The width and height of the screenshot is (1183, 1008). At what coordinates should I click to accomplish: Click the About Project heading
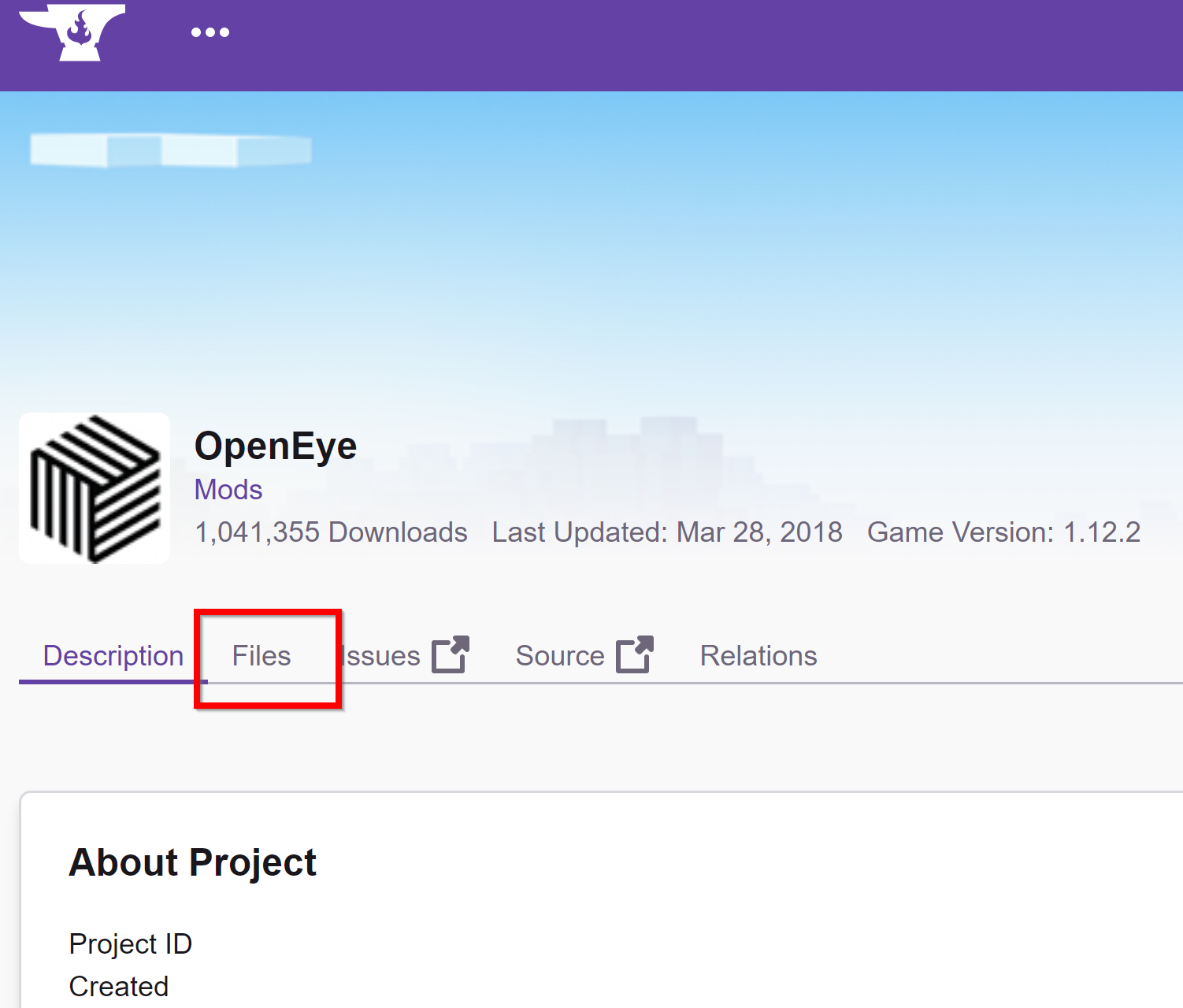[193, 862]
